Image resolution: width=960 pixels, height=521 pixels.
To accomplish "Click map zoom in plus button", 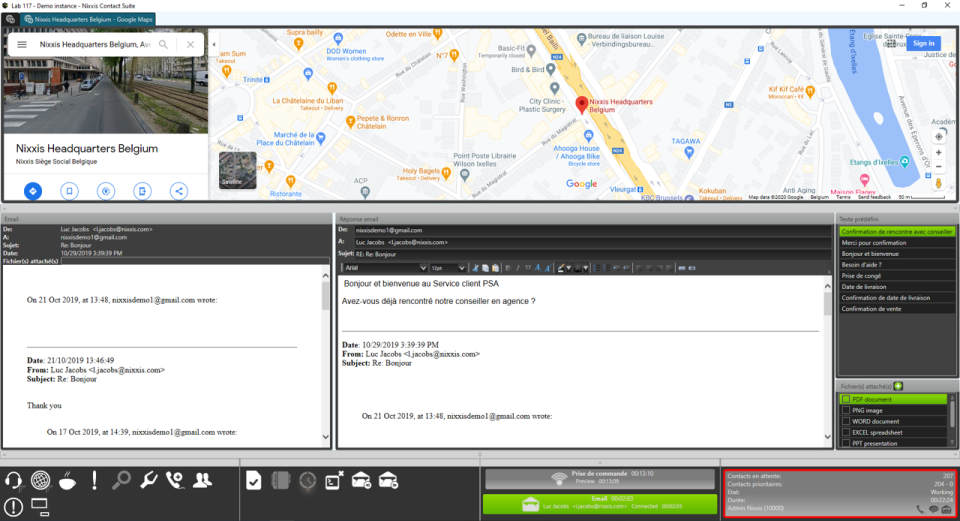I will pos(939,152).
